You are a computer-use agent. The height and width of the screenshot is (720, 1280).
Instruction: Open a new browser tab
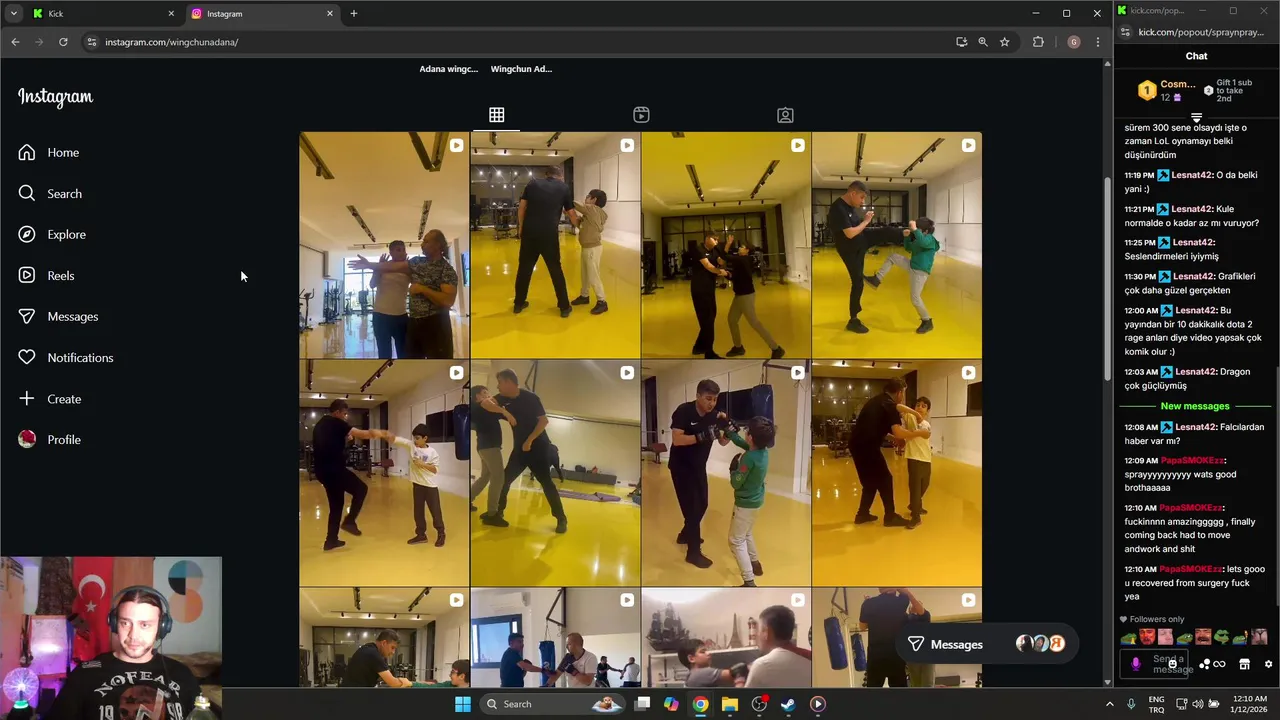(353, 14)
